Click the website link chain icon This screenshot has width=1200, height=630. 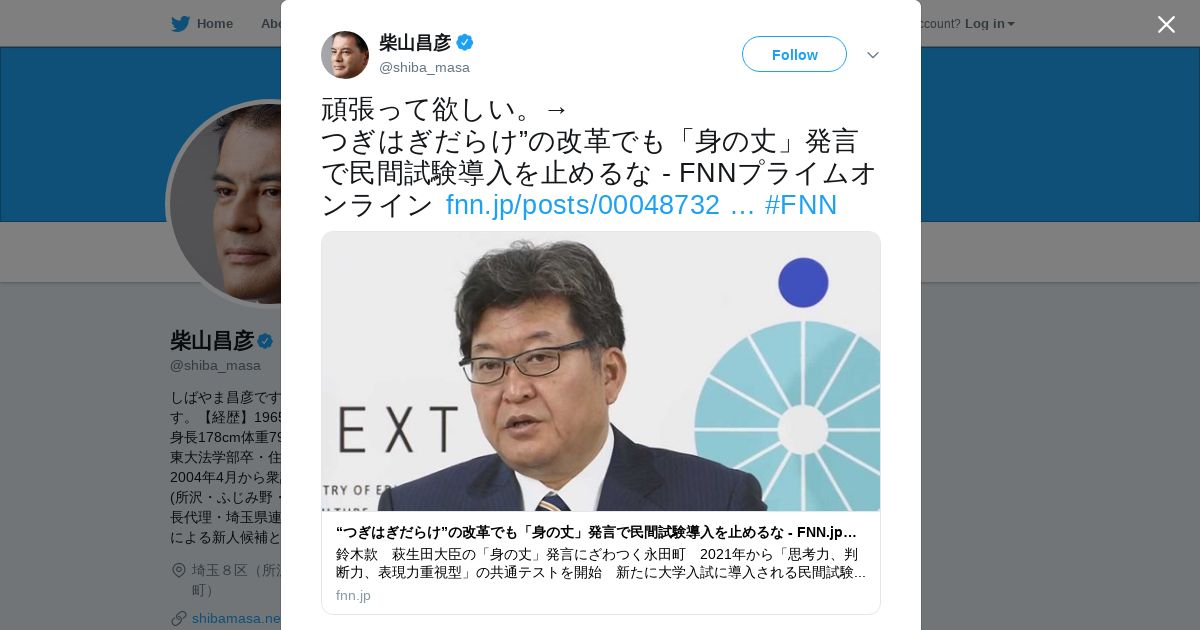(179, 618)
